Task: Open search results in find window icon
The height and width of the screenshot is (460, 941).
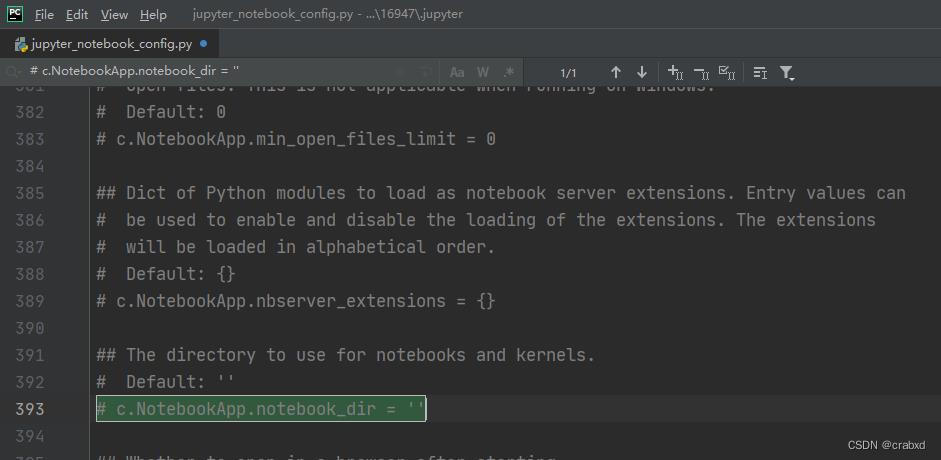Action: point(760,73)
